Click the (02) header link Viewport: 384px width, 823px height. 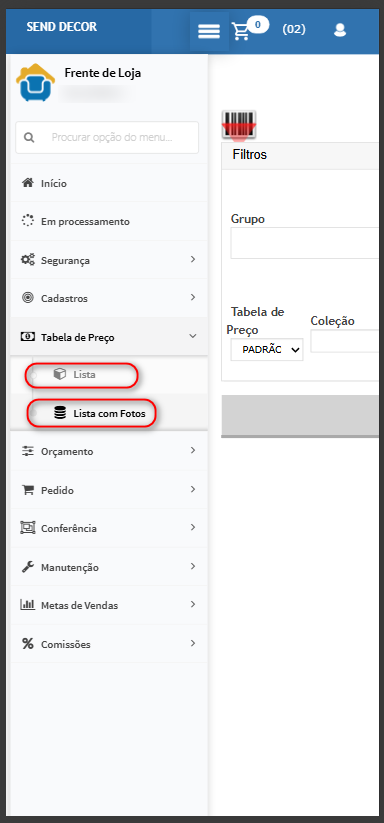pos(294,29)
